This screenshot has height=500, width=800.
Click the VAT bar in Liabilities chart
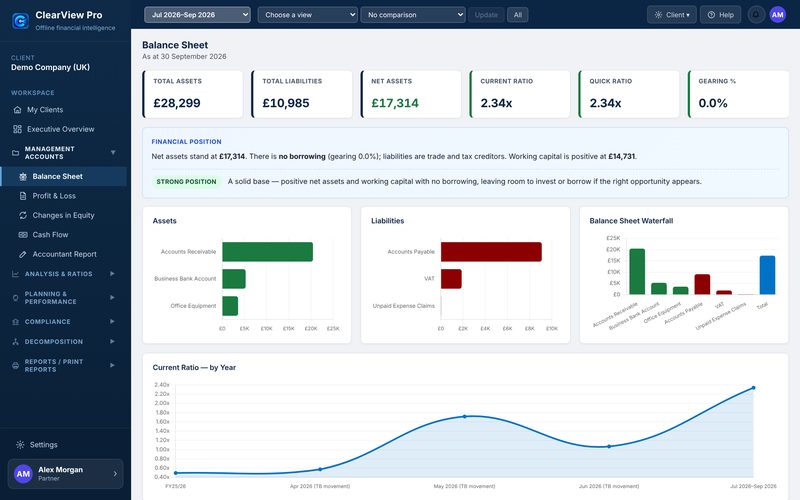click(x=451, y=279)
